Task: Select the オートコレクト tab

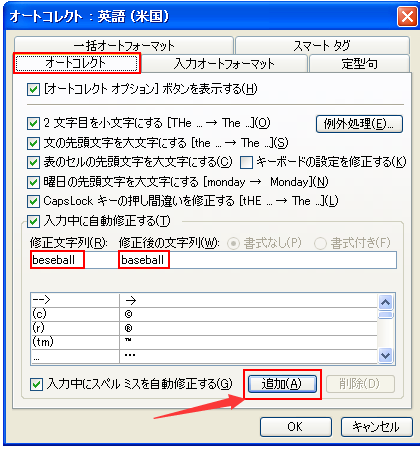Action: [77, 63]
